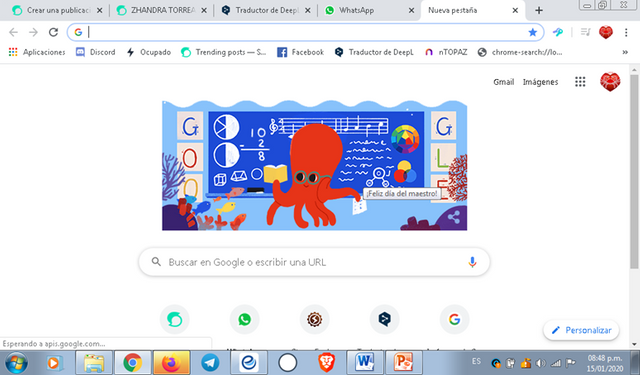Click the Buscar en Google search box
Viewport: 640px width, 375px height.
tap(314, 262)
